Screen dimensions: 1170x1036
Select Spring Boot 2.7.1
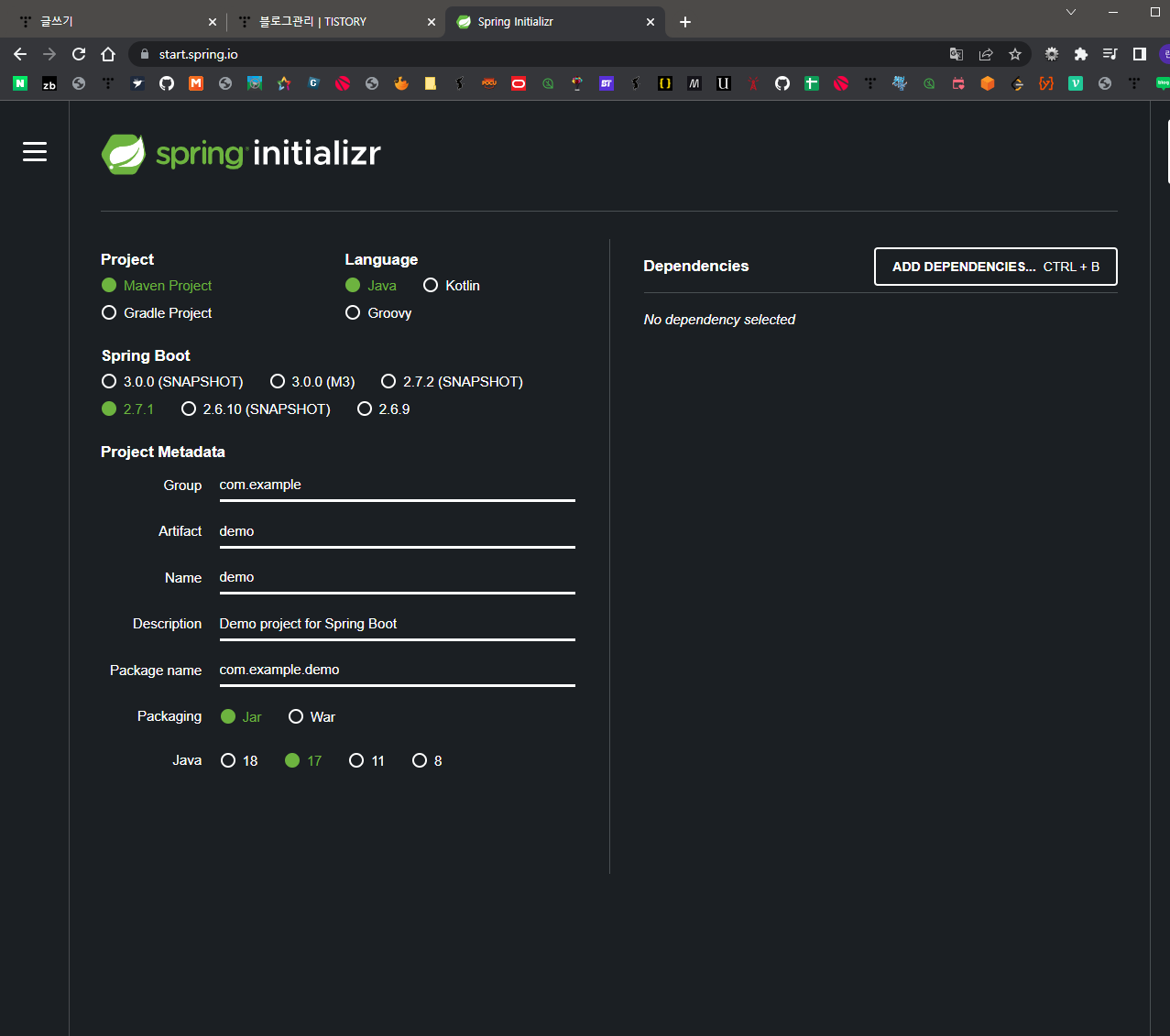(x=109, y=409)
